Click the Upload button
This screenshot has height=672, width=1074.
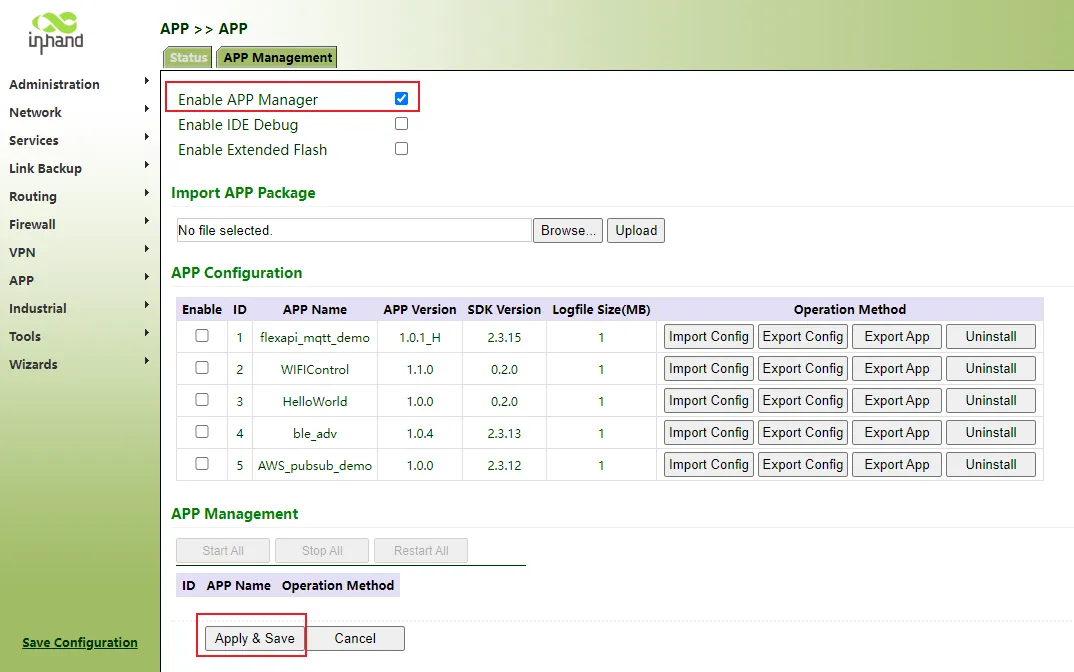(x=636, y=230)
